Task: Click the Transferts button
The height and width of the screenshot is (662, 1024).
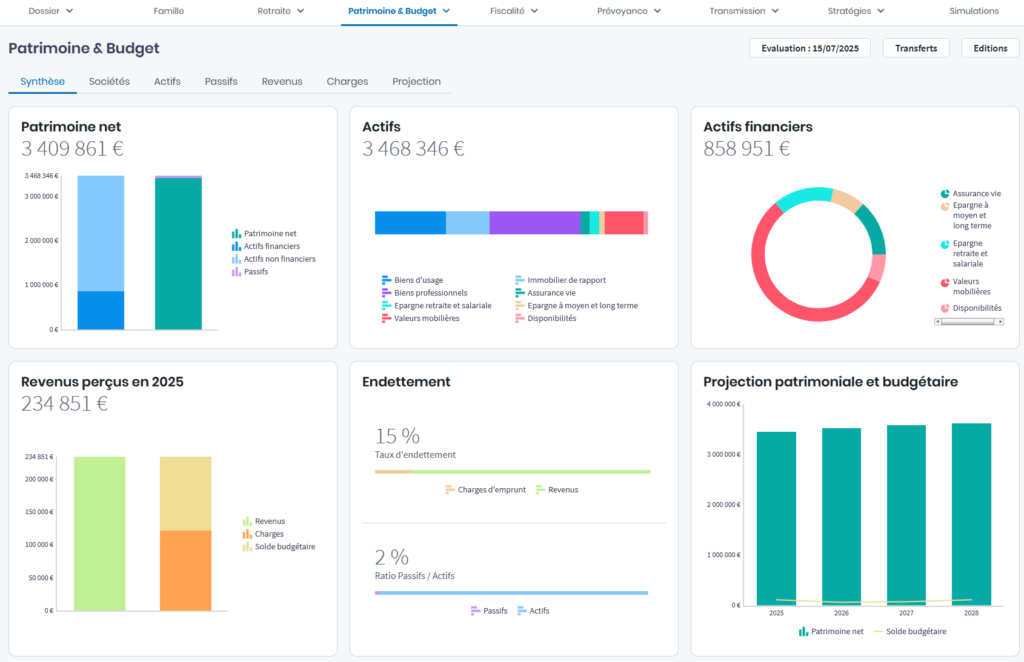Action: (x=915, y=48)
